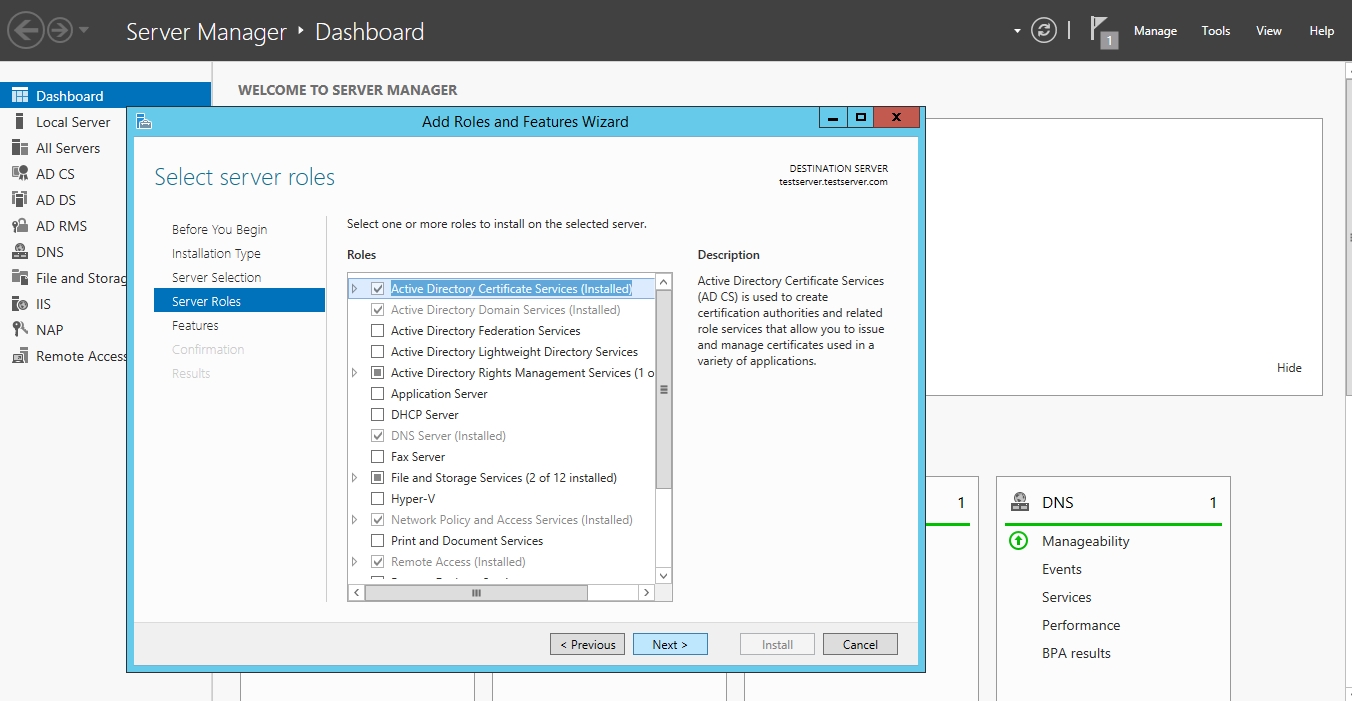Click the roles list scroll-left arrow

pos(356,592)
